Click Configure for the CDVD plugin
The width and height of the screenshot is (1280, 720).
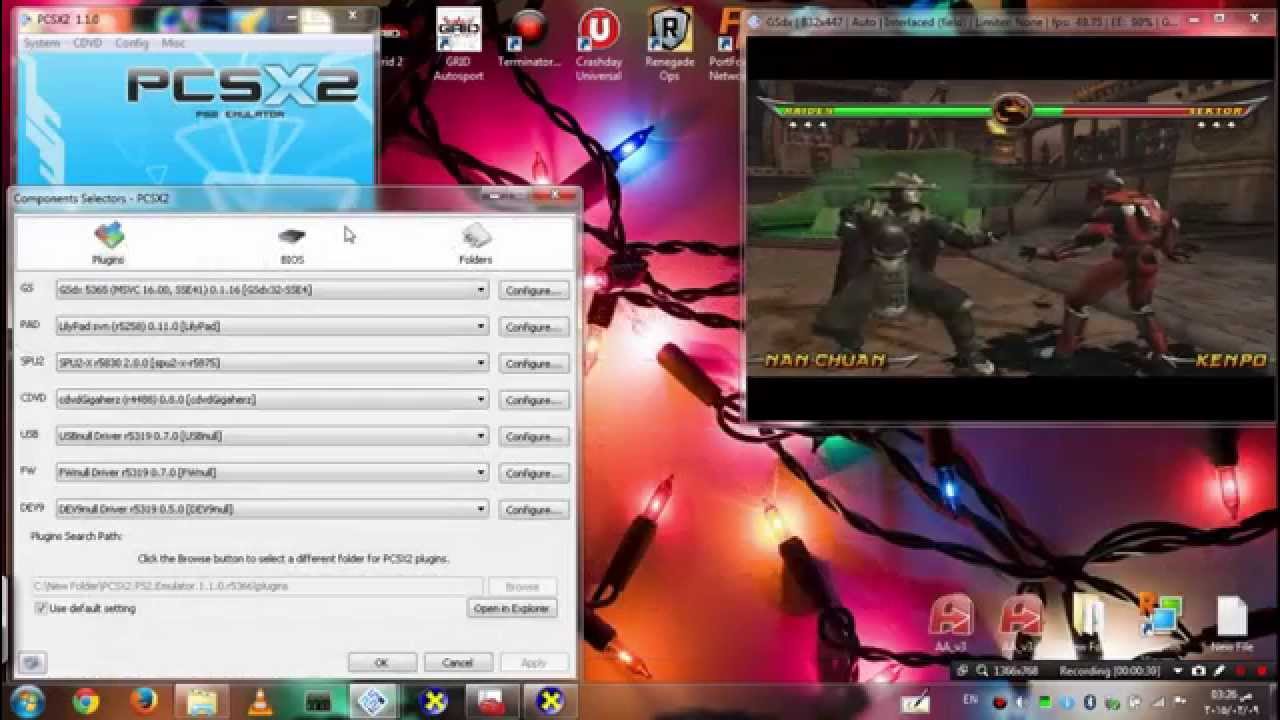point(533,400)
